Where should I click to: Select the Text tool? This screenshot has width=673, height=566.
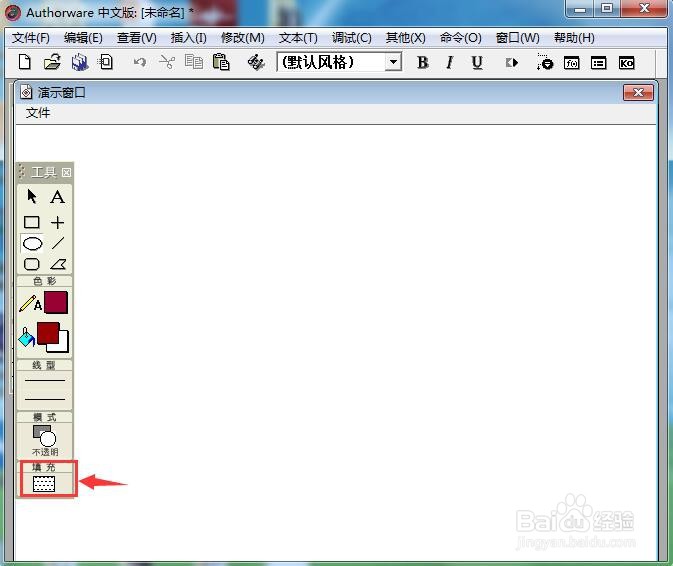point(57,197)
